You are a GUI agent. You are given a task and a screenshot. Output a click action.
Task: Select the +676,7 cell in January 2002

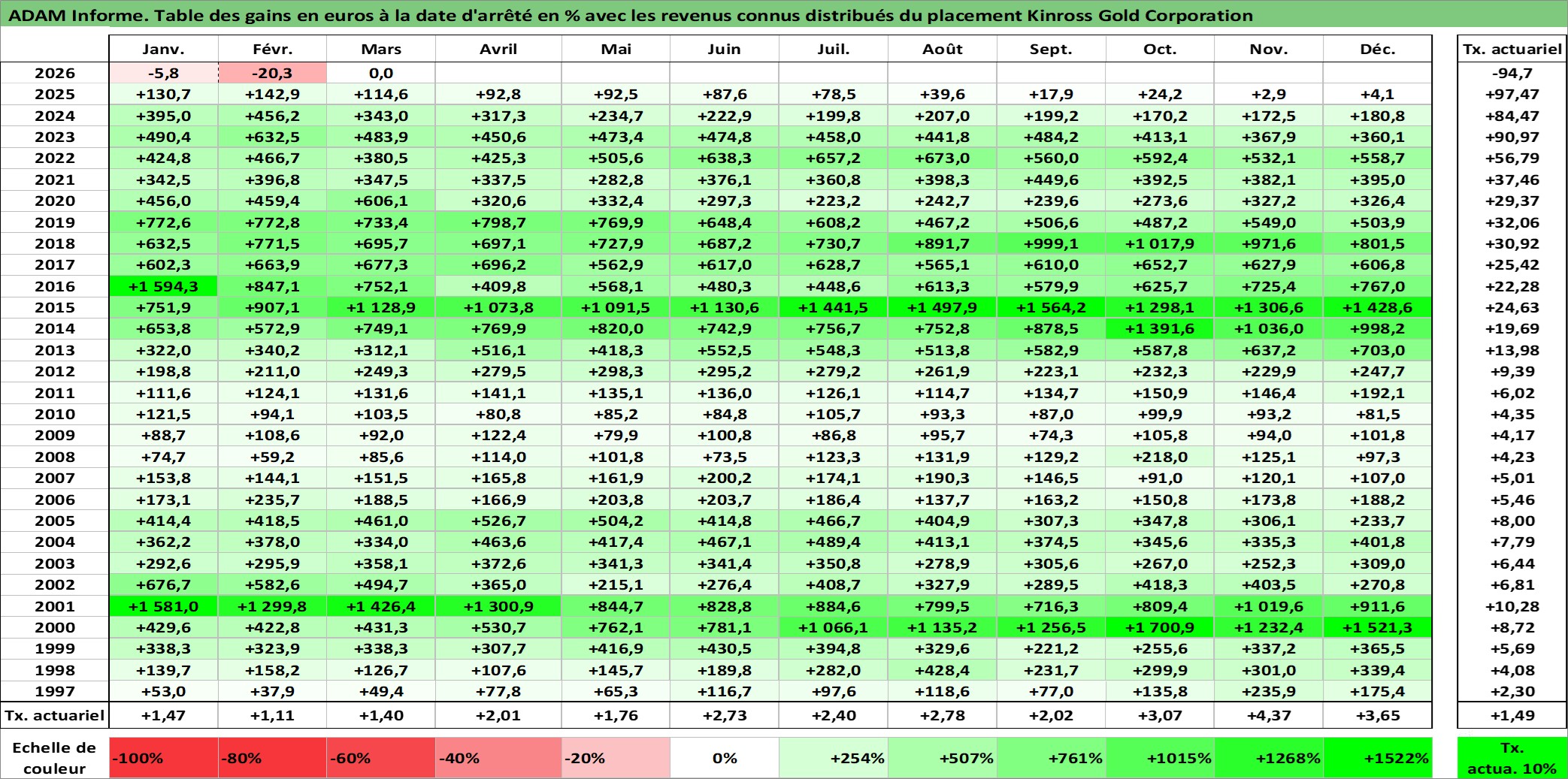(x=163, y=584)
